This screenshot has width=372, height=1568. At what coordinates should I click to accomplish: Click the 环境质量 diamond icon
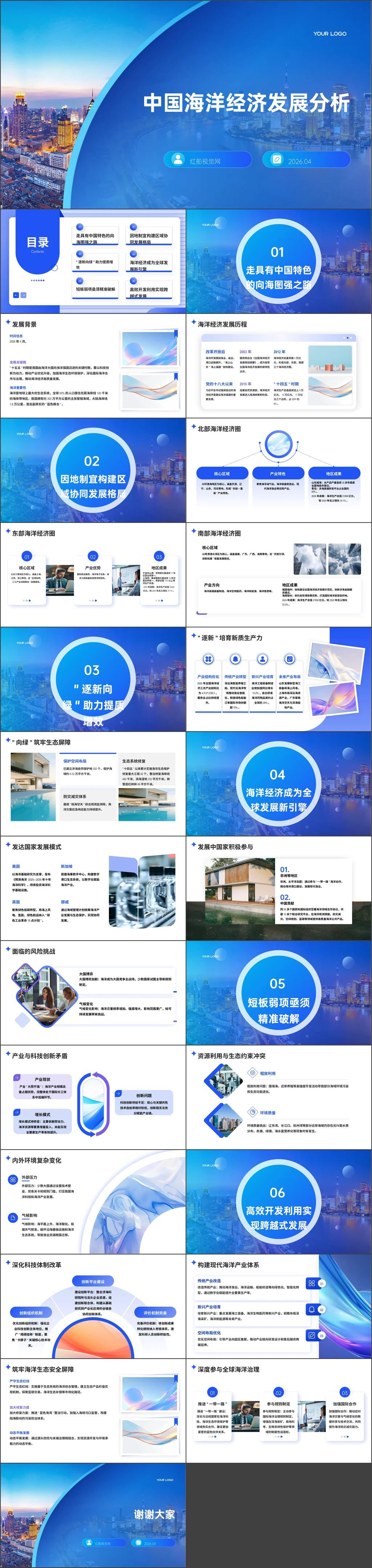253,1113
